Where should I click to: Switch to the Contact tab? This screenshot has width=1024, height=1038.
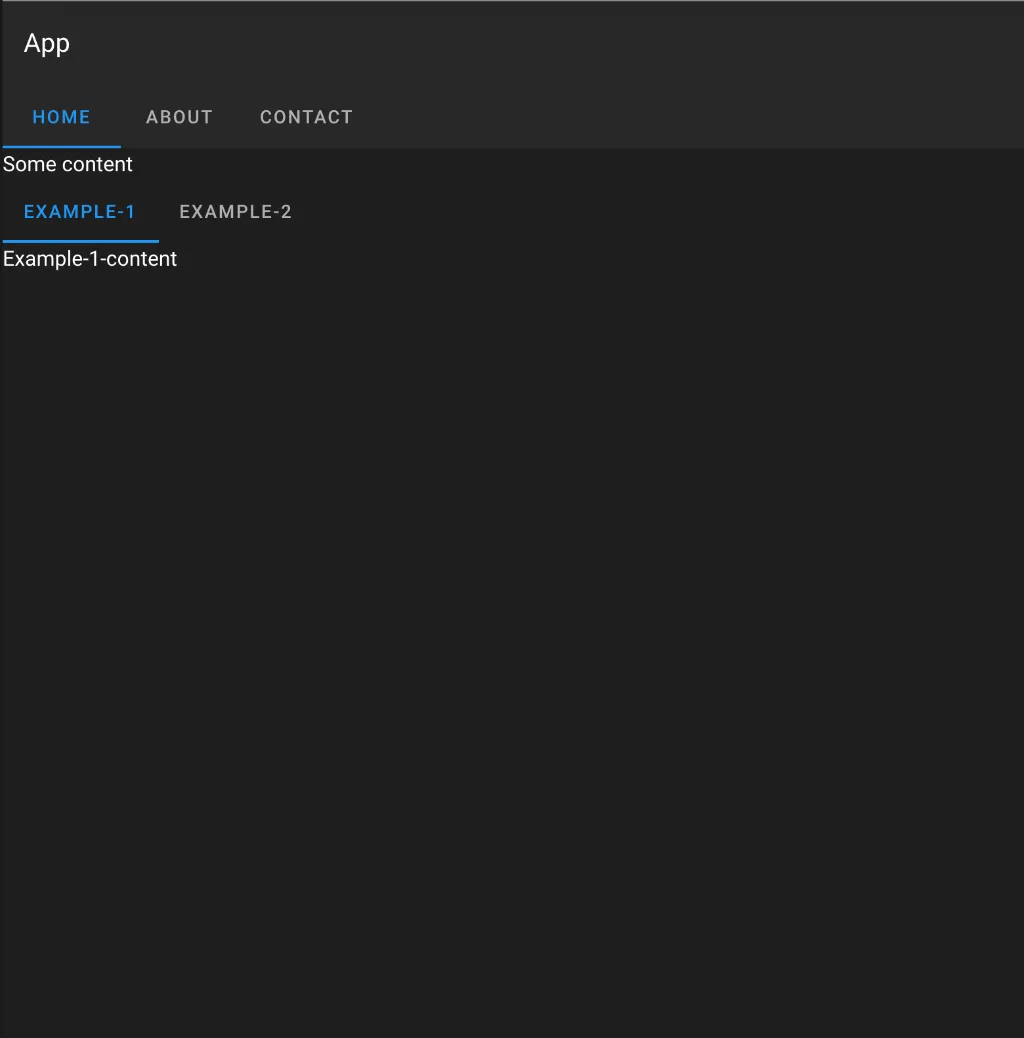coord(306,117)
